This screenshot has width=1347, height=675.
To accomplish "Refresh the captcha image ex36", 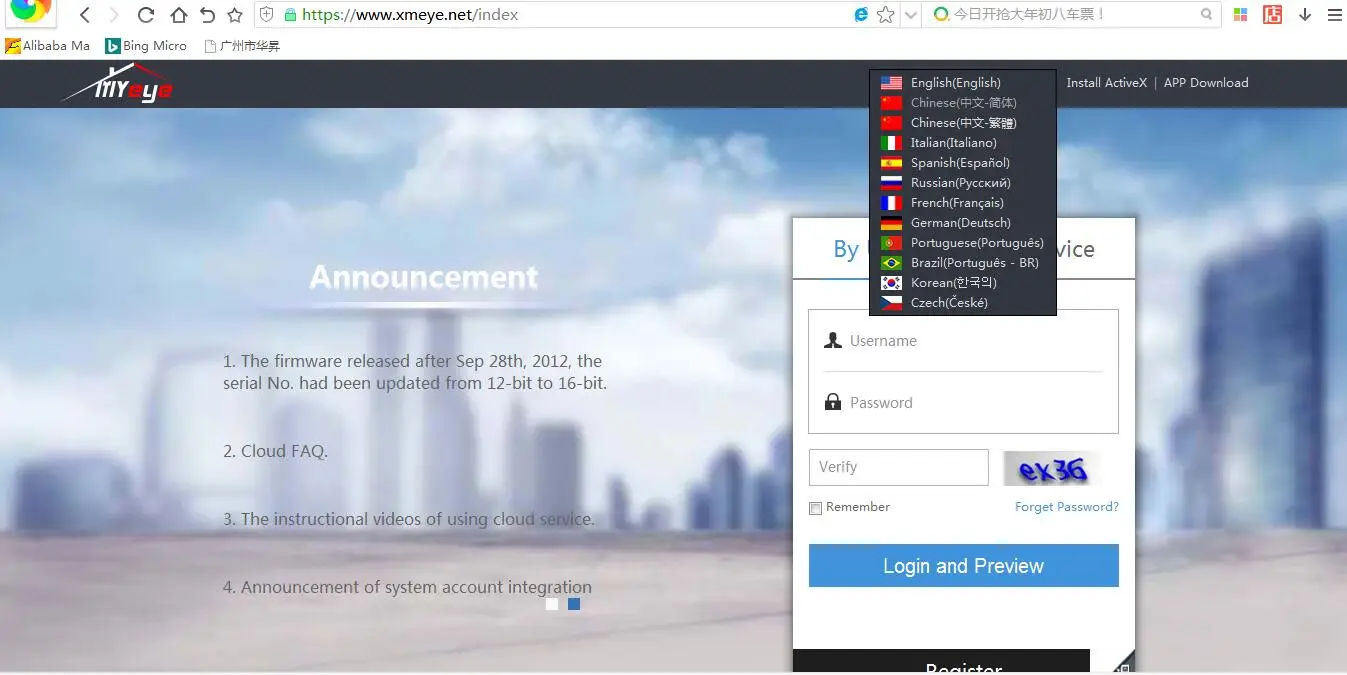I will pos(1052,468).
